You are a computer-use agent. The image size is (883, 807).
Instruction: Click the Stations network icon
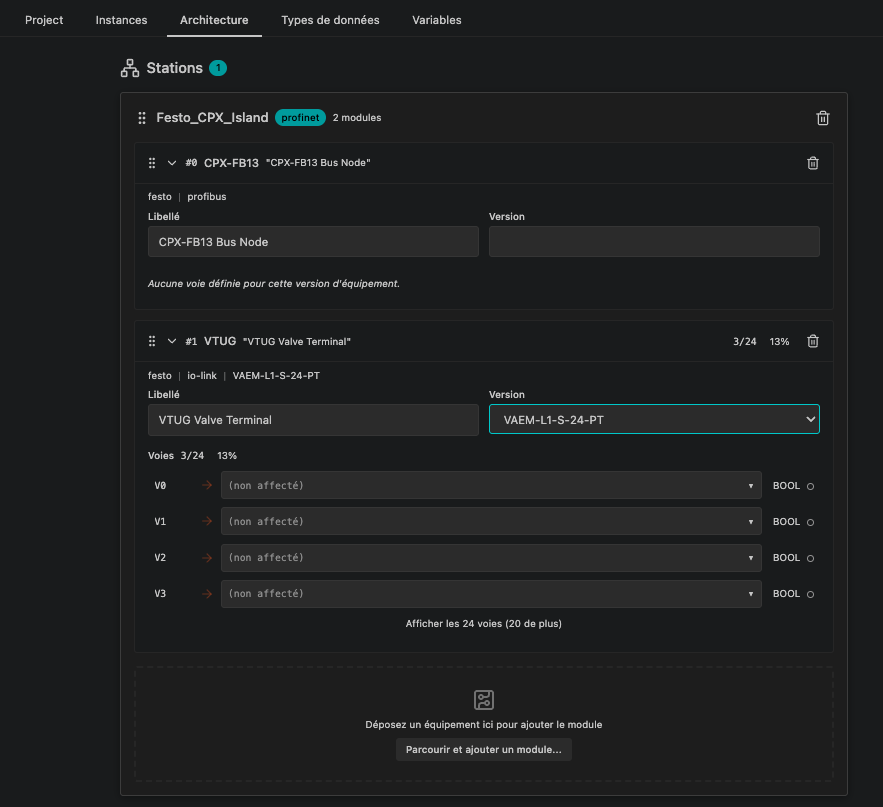130,68
